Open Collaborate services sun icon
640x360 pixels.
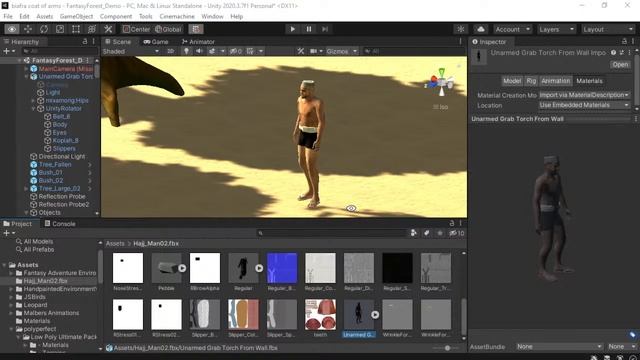(461, 29)
